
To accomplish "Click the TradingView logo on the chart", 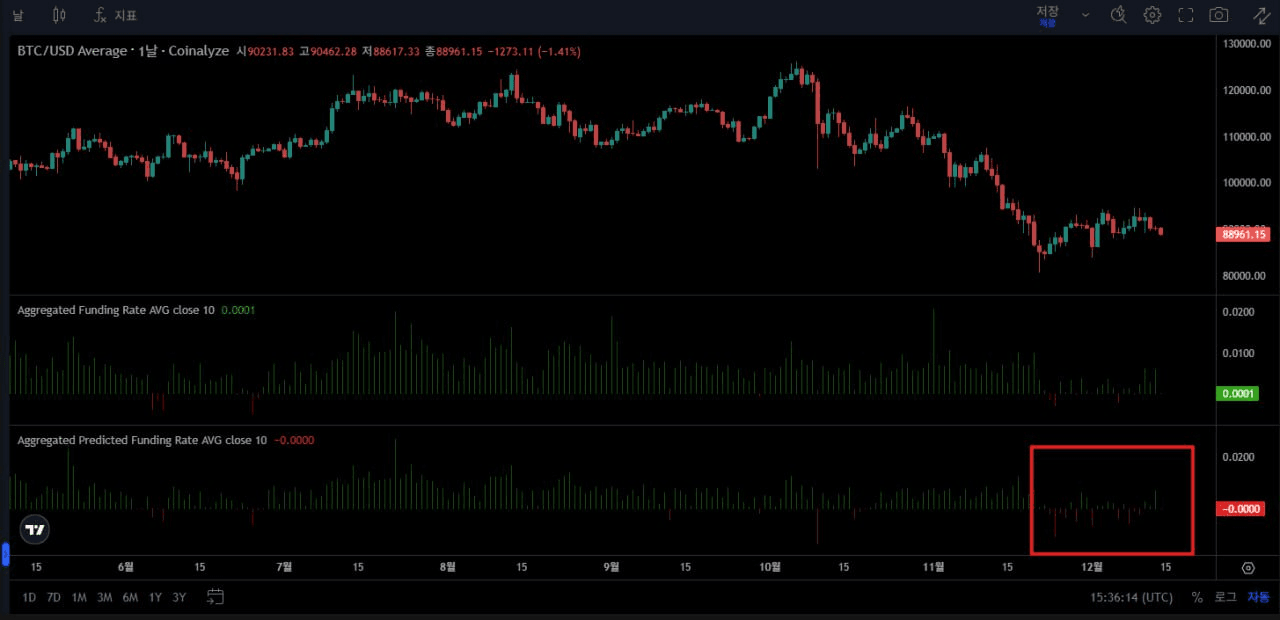I will (x=34, y=529).
